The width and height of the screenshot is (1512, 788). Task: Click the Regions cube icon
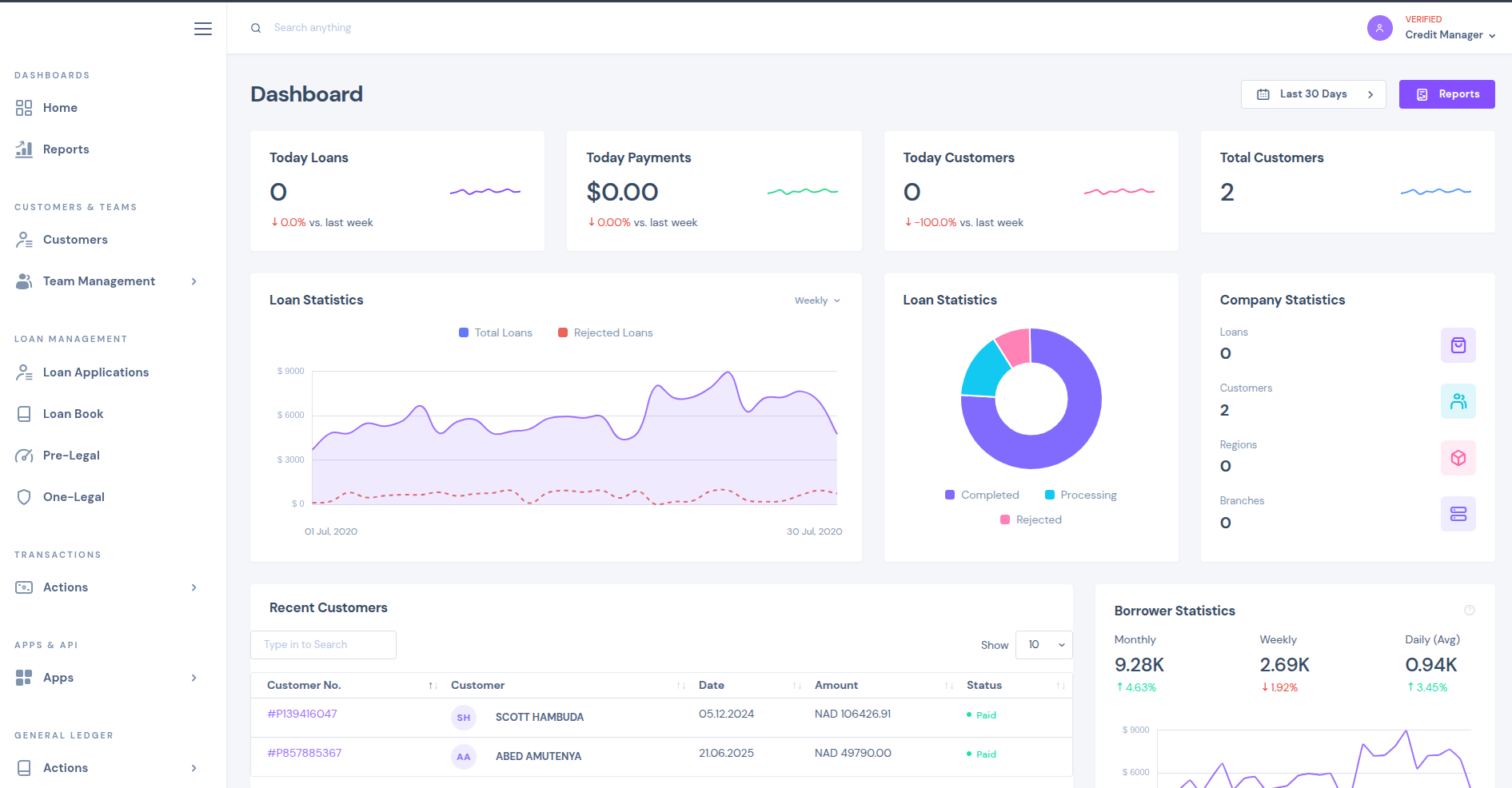[1458, 458]
